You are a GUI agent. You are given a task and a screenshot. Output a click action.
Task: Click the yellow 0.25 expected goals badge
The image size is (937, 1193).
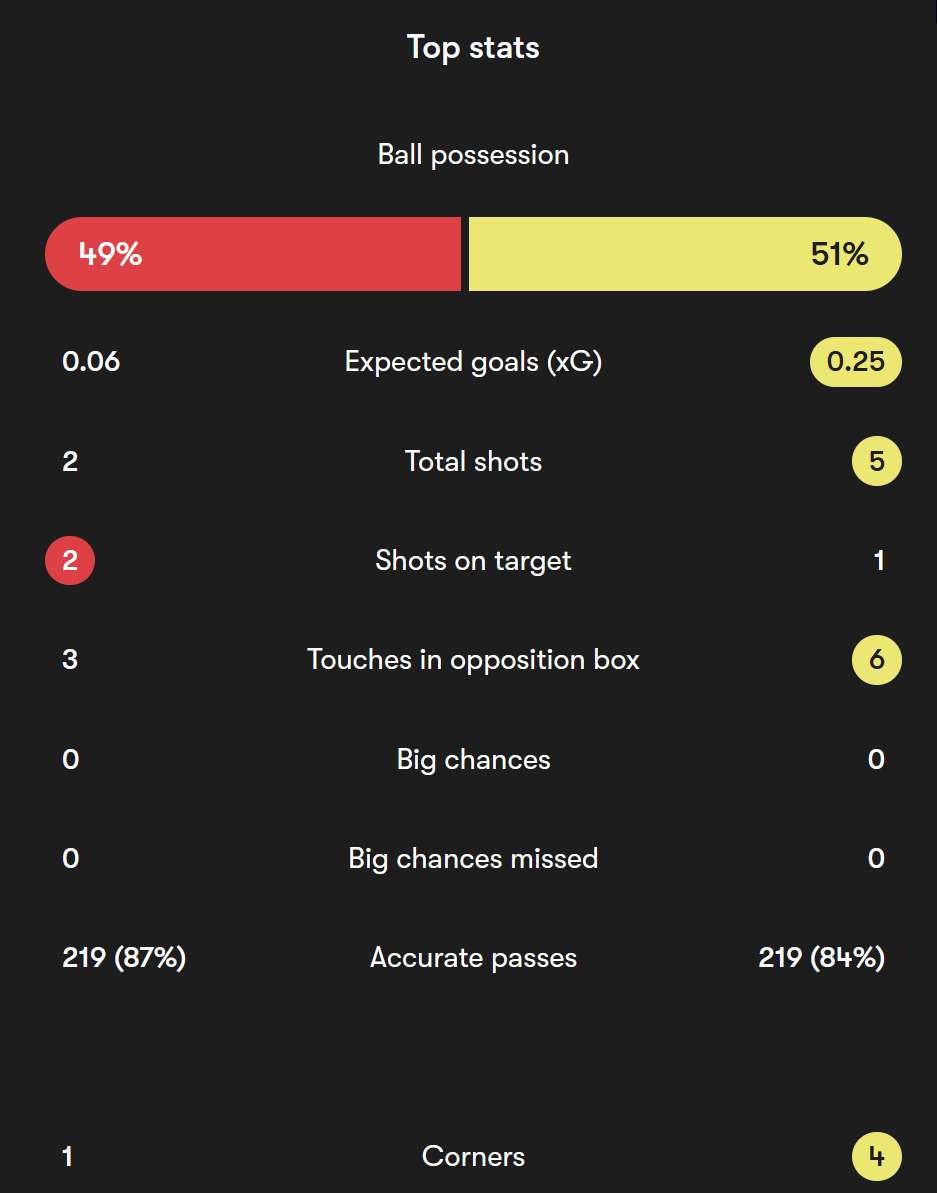[x=856, y=361]
